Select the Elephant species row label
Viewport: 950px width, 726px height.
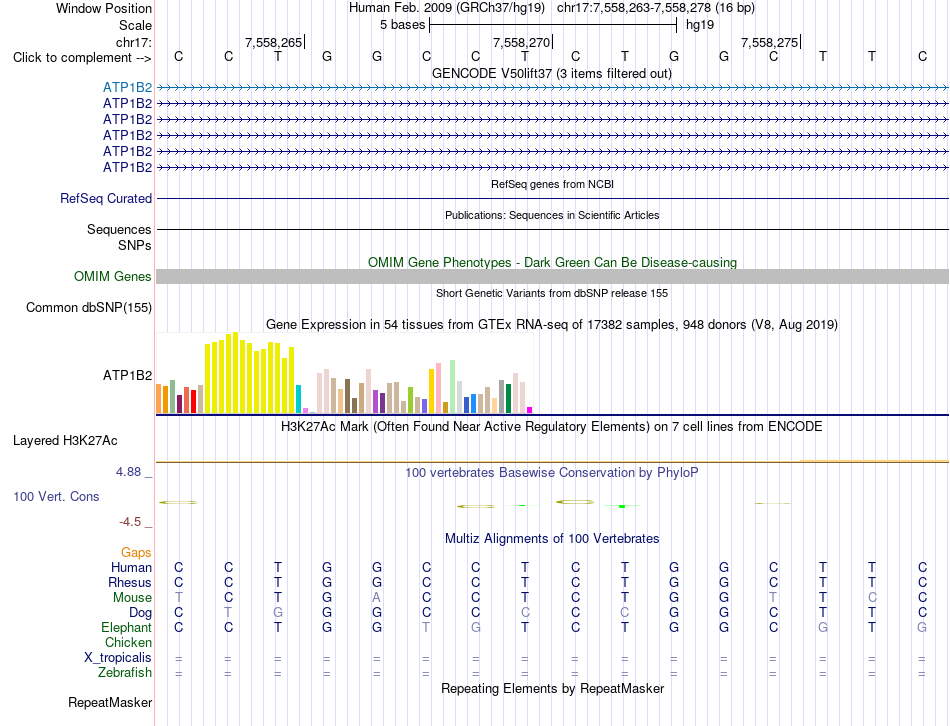127,628
